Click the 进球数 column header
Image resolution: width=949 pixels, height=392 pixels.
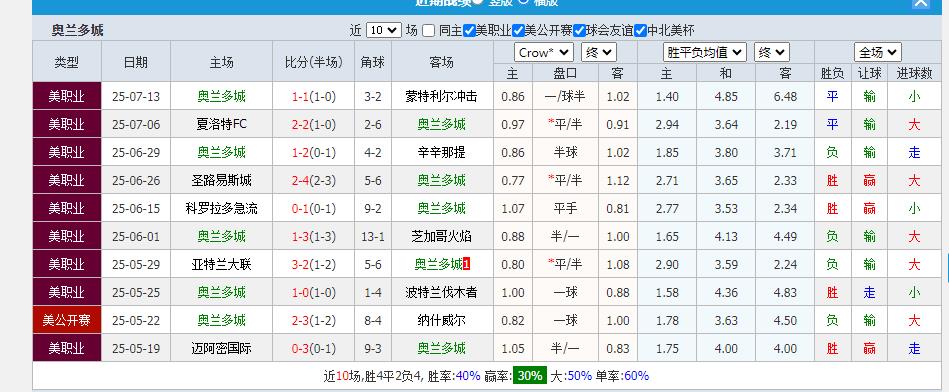point(914,73)
